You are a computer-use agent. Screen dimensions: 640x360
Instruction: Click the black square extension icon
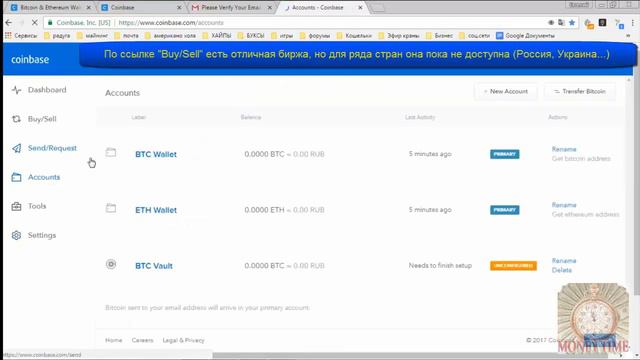coord(602,22)
